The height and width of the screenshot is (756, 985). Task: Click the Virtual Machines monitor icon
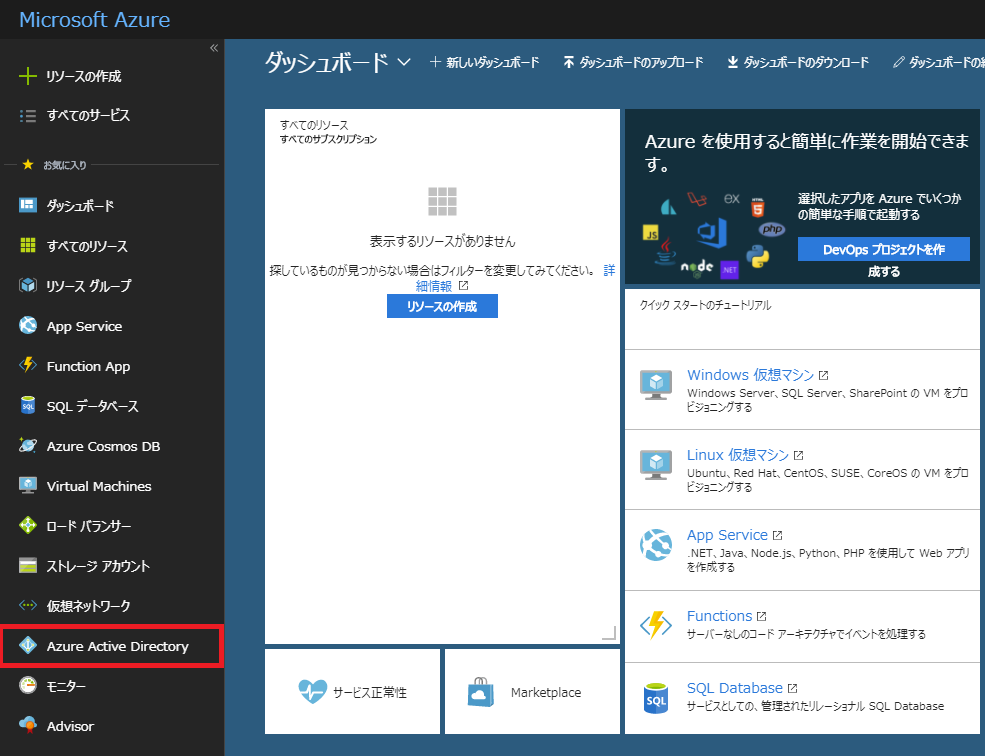point(28,485)
